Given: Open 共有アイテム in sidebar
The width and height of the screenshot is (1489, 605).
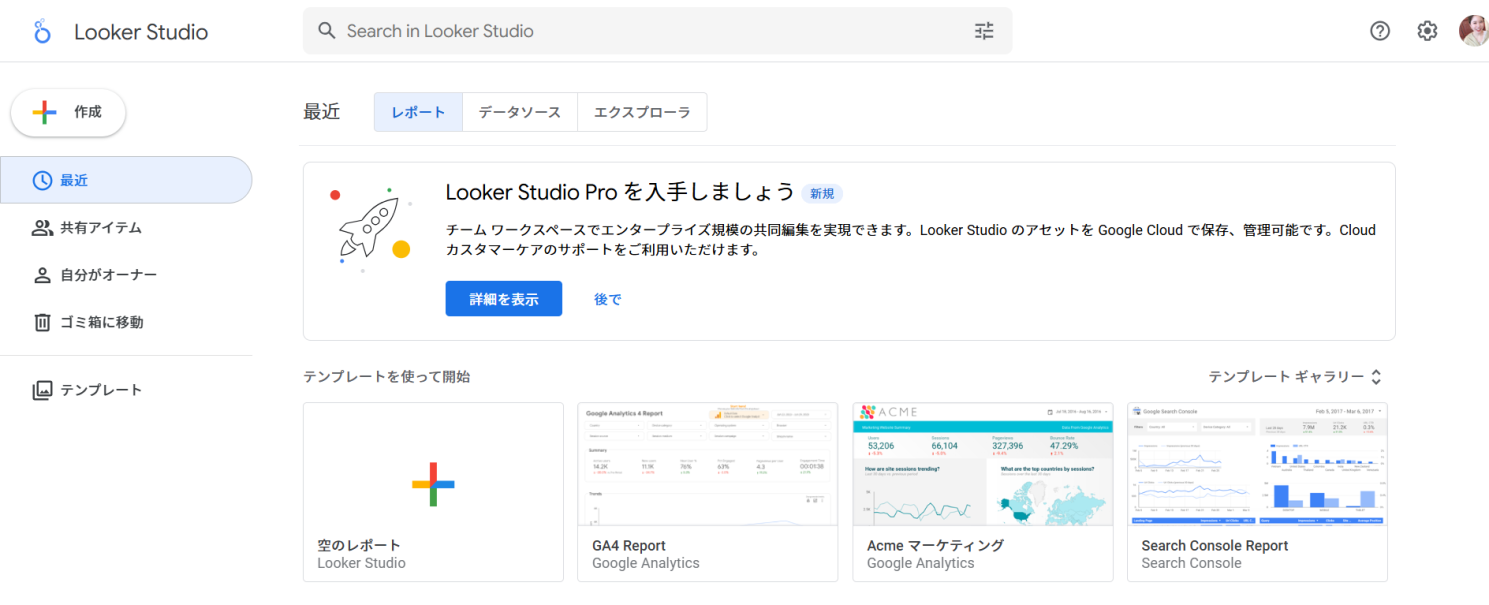Looking at the screenshot, I should coord(100,228).
